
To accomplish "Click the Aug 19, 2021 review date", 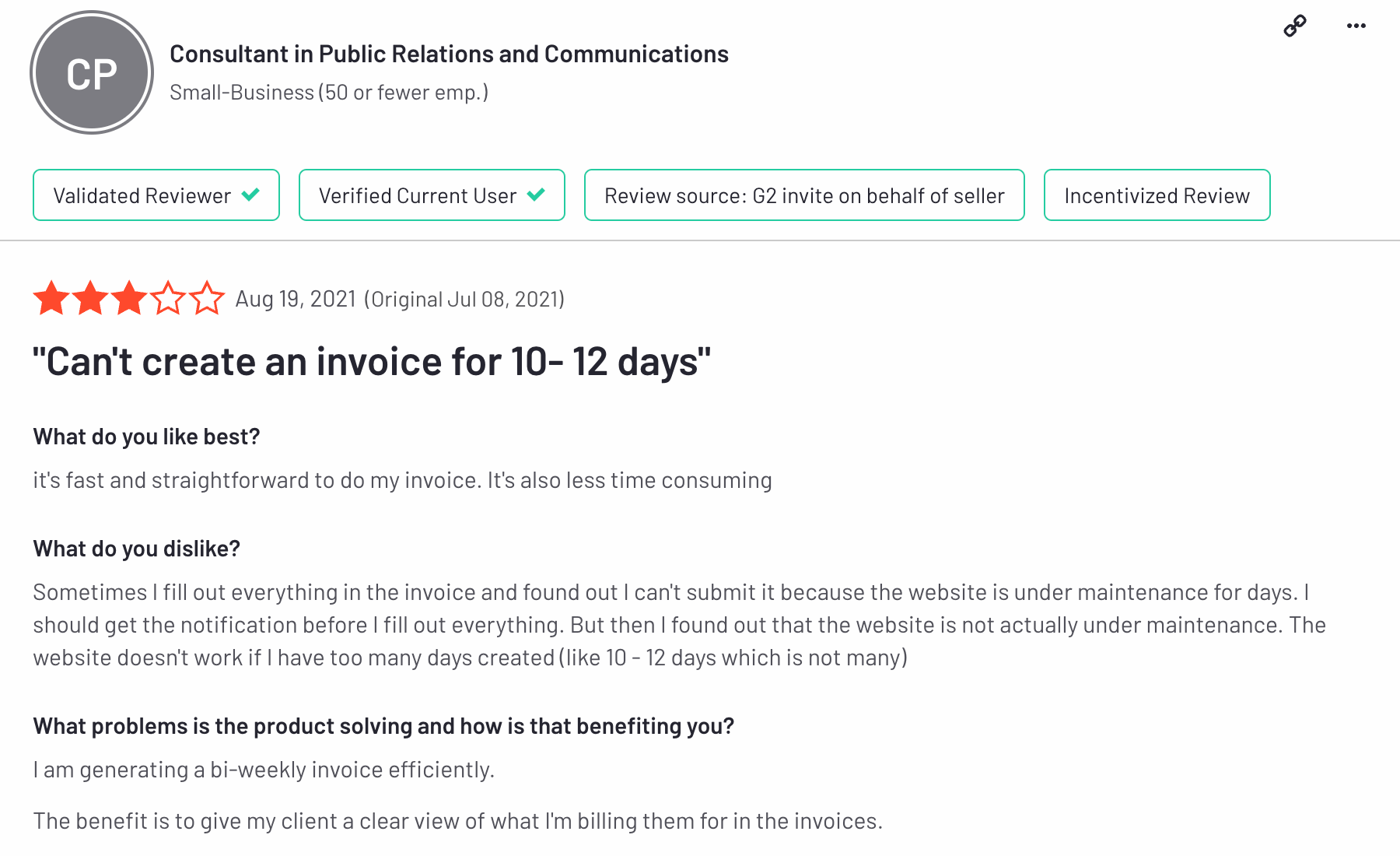I will click(296, 300).
